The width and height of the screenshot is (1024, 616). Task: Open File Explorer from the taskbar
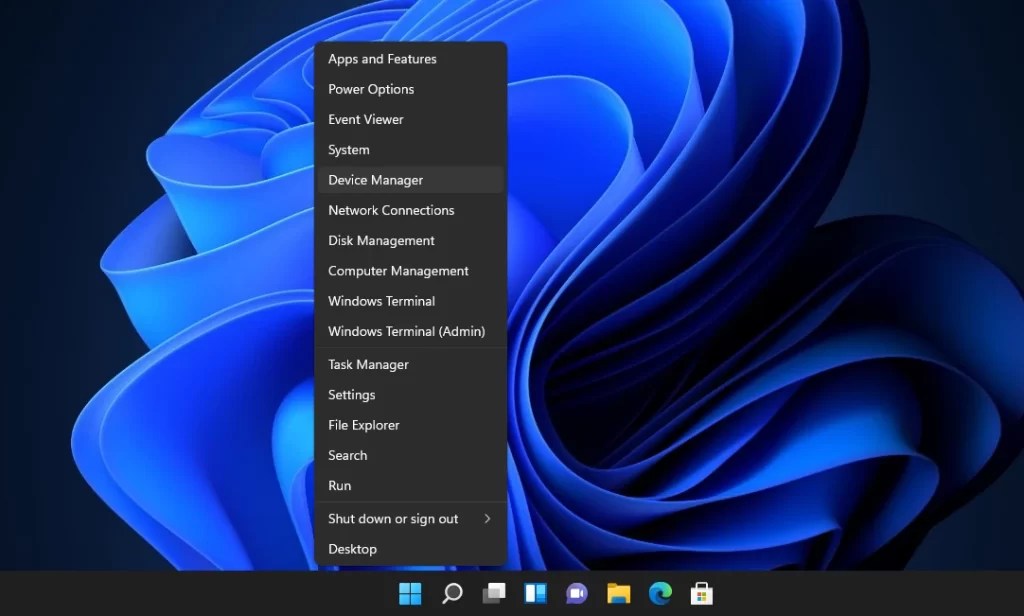(619, 592)
